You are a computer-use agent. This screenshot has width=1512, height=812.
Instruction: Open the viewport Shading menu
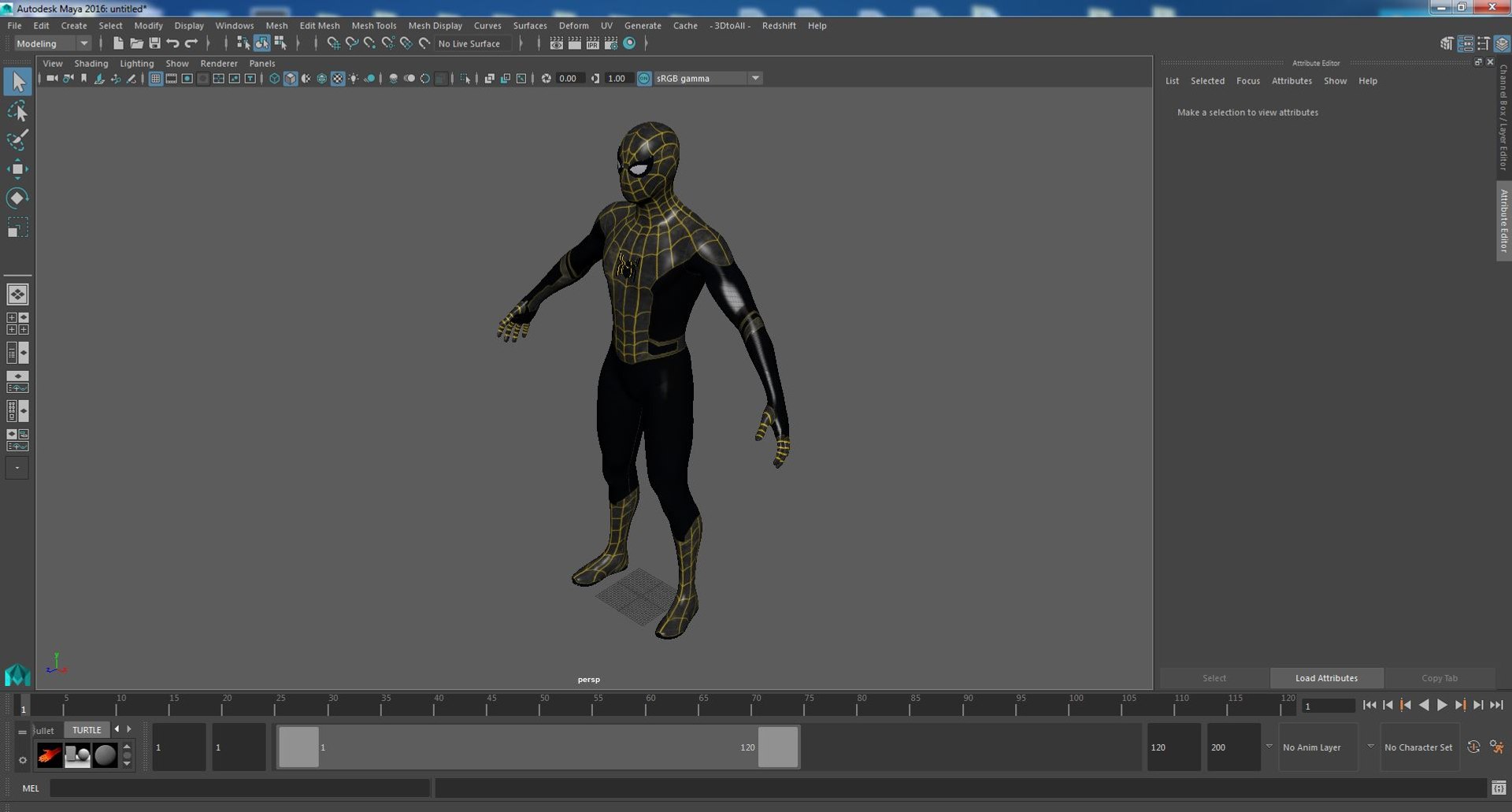(x=91, y=63)
